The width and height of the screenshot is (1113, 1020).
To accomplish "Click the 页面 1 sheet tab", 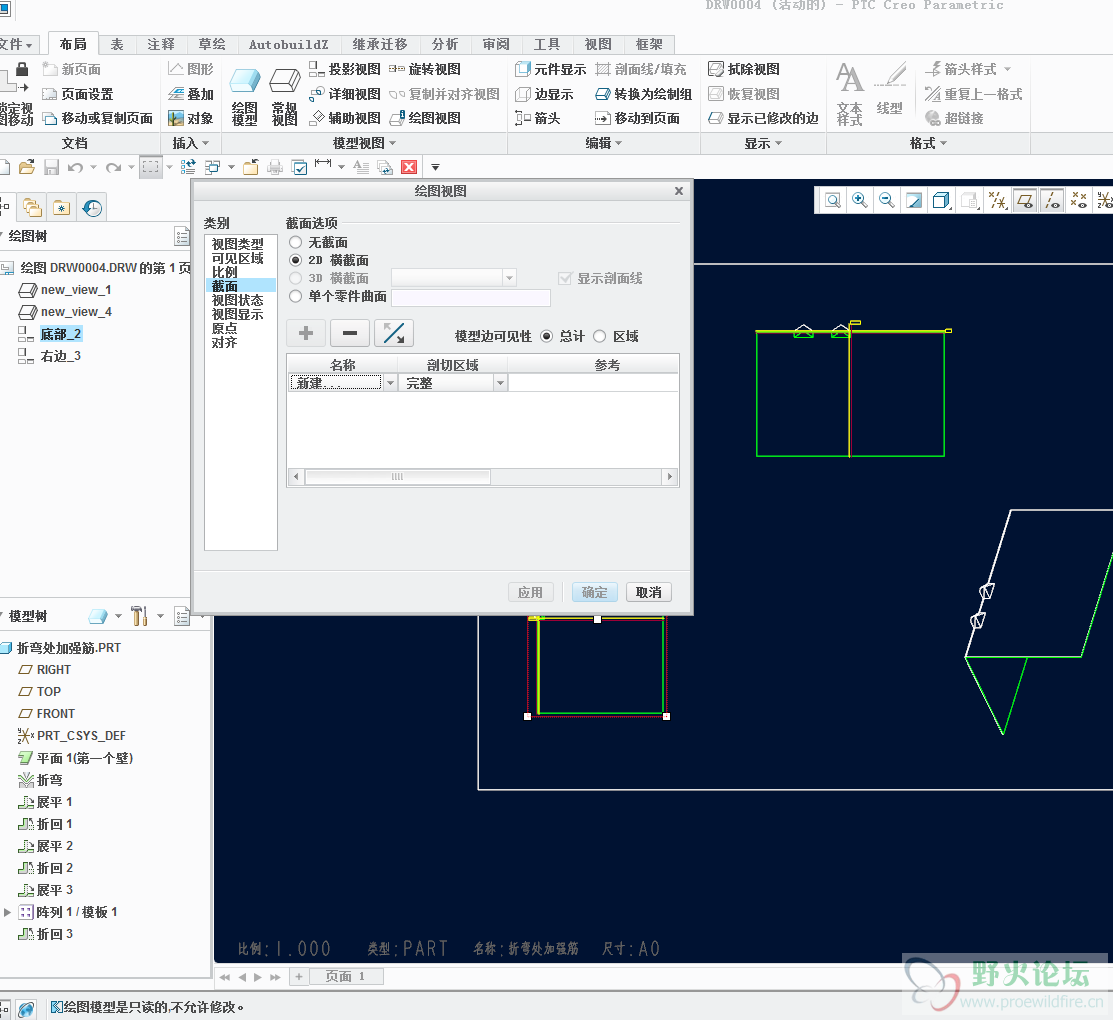I will 346,977.
